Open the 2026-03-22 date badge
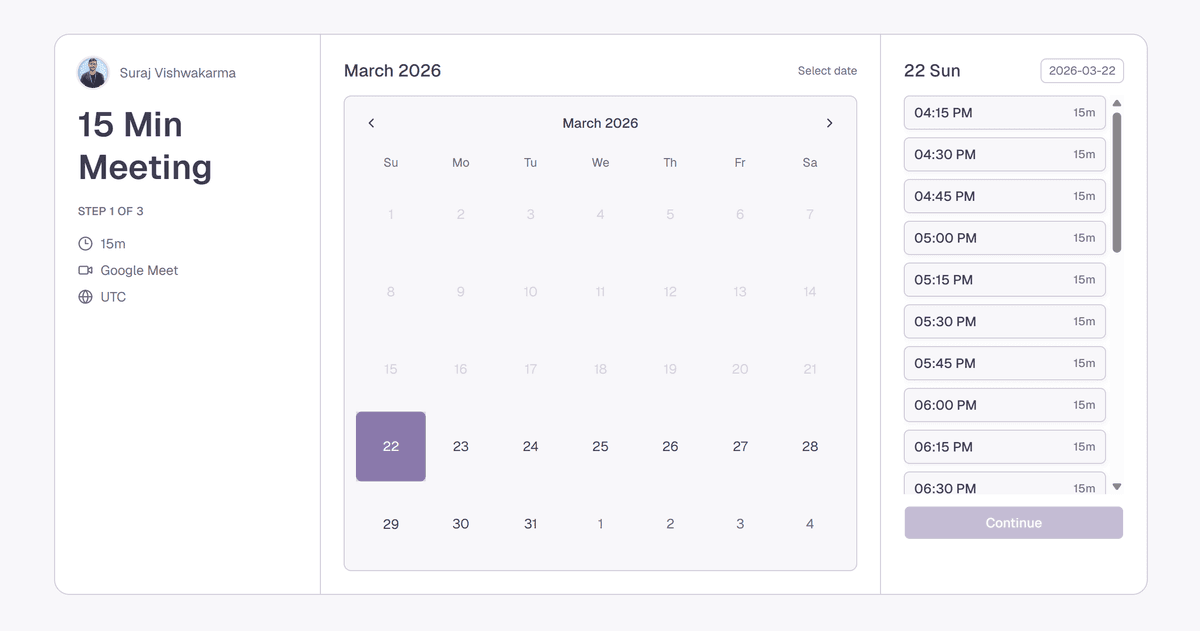The height and width of the screenshot is (631, 1200). 1082,70
